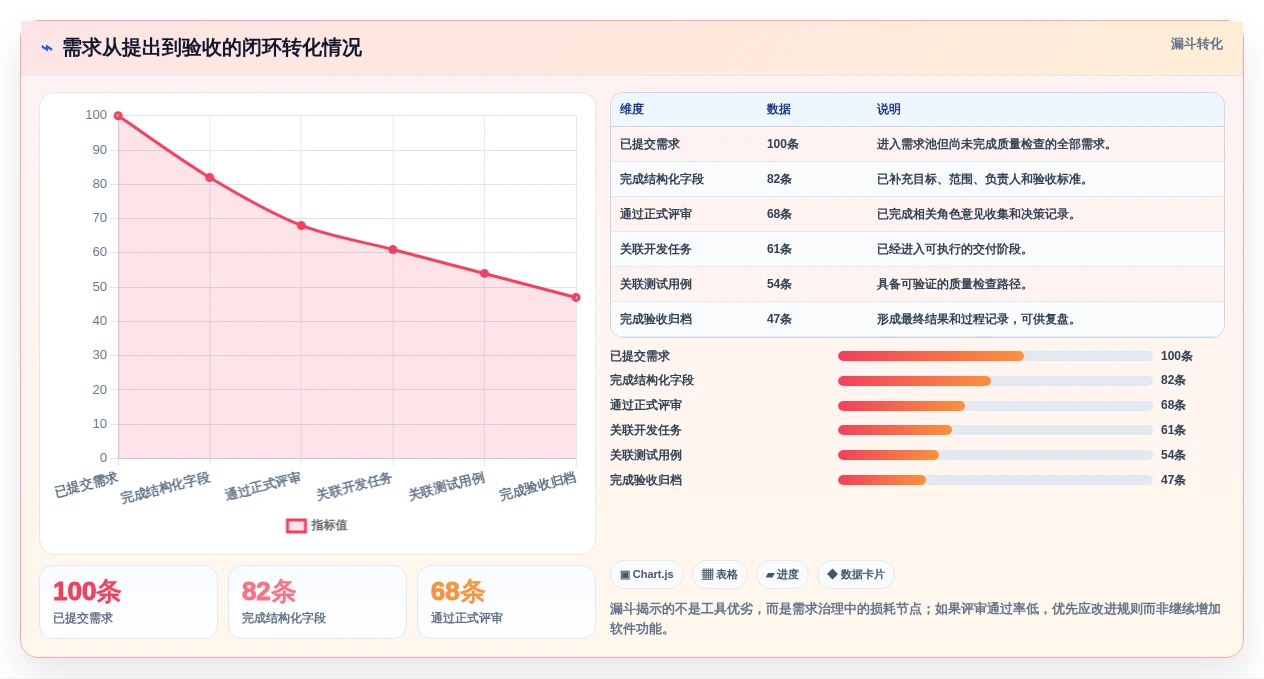This screenshot has height=679, width=1264.
Task: Click the grid icon in 表格 chip
Action: tap(707, 575)
